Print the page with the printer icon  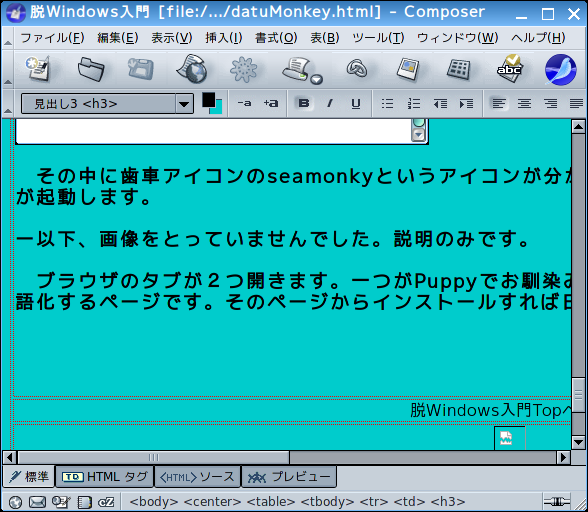(x=295, y=69)
